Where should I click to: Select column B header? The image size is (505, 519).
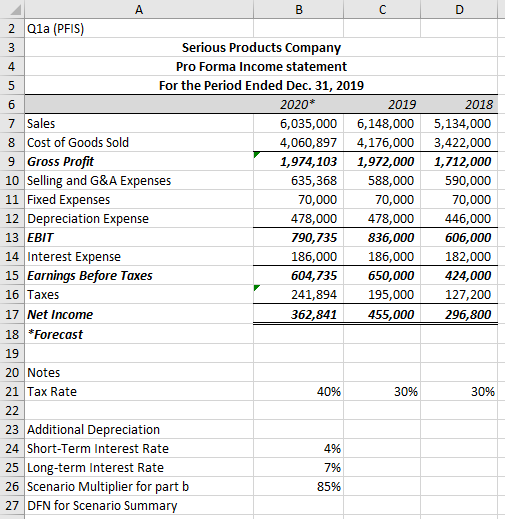point(298,9)
